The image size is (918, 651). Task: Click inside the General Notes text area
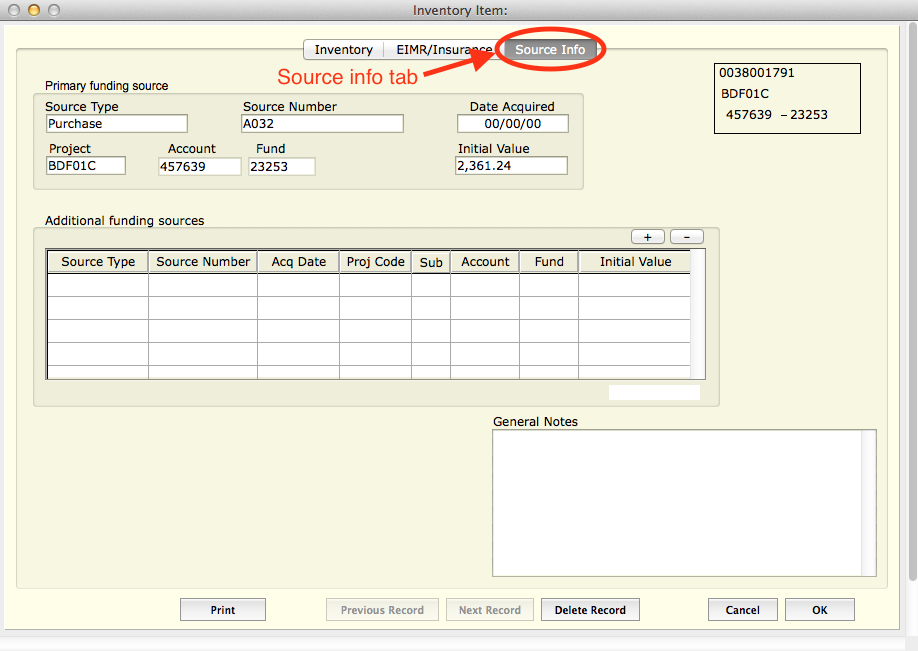(x=683, y=502)
